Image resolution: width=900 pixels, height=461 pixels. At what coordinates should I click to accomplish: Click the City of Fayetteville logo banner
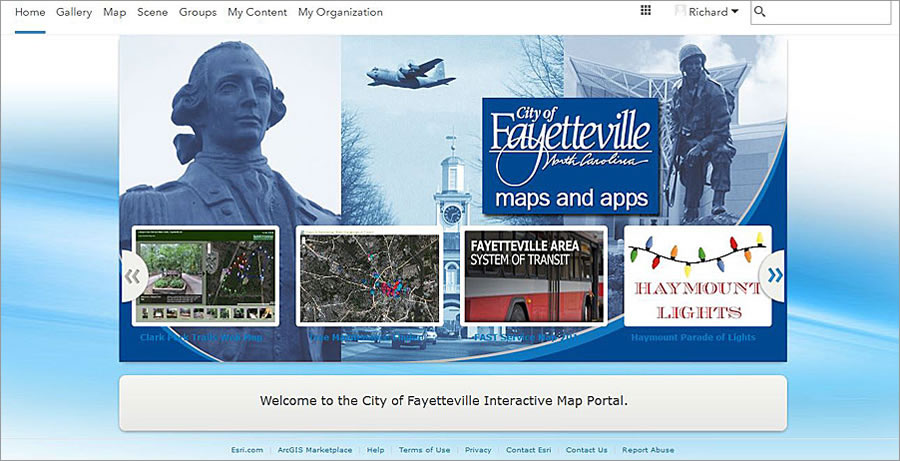571,156
